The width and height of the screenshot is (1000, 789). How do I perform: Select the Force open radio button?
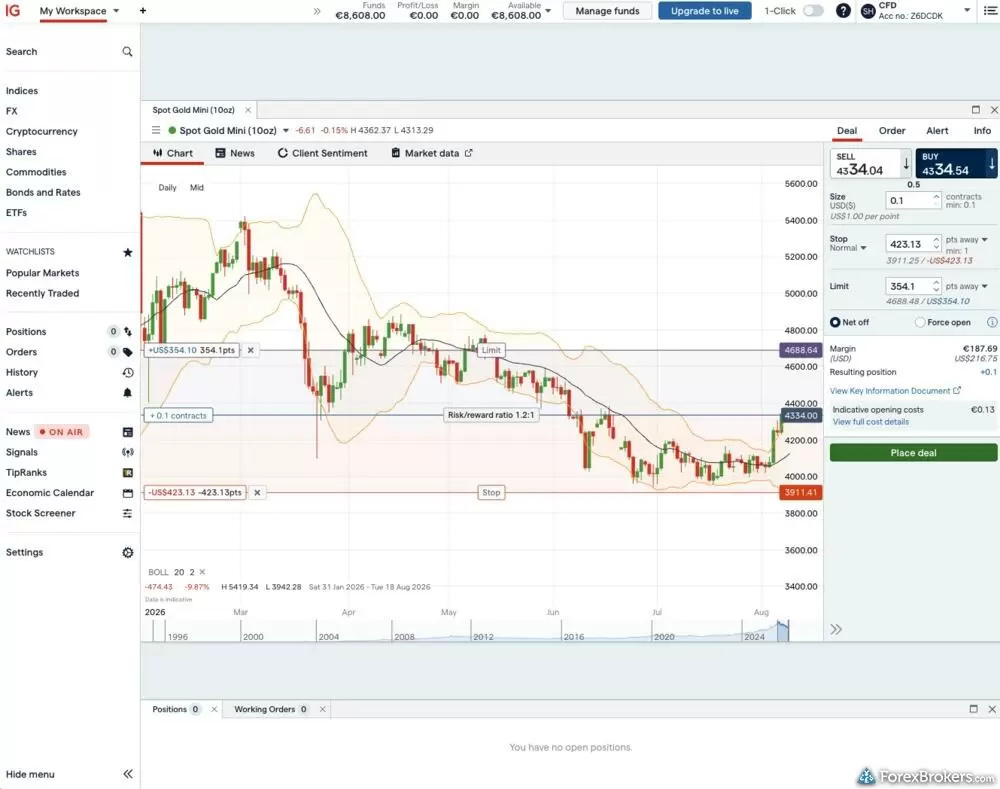tap(920, 322)
